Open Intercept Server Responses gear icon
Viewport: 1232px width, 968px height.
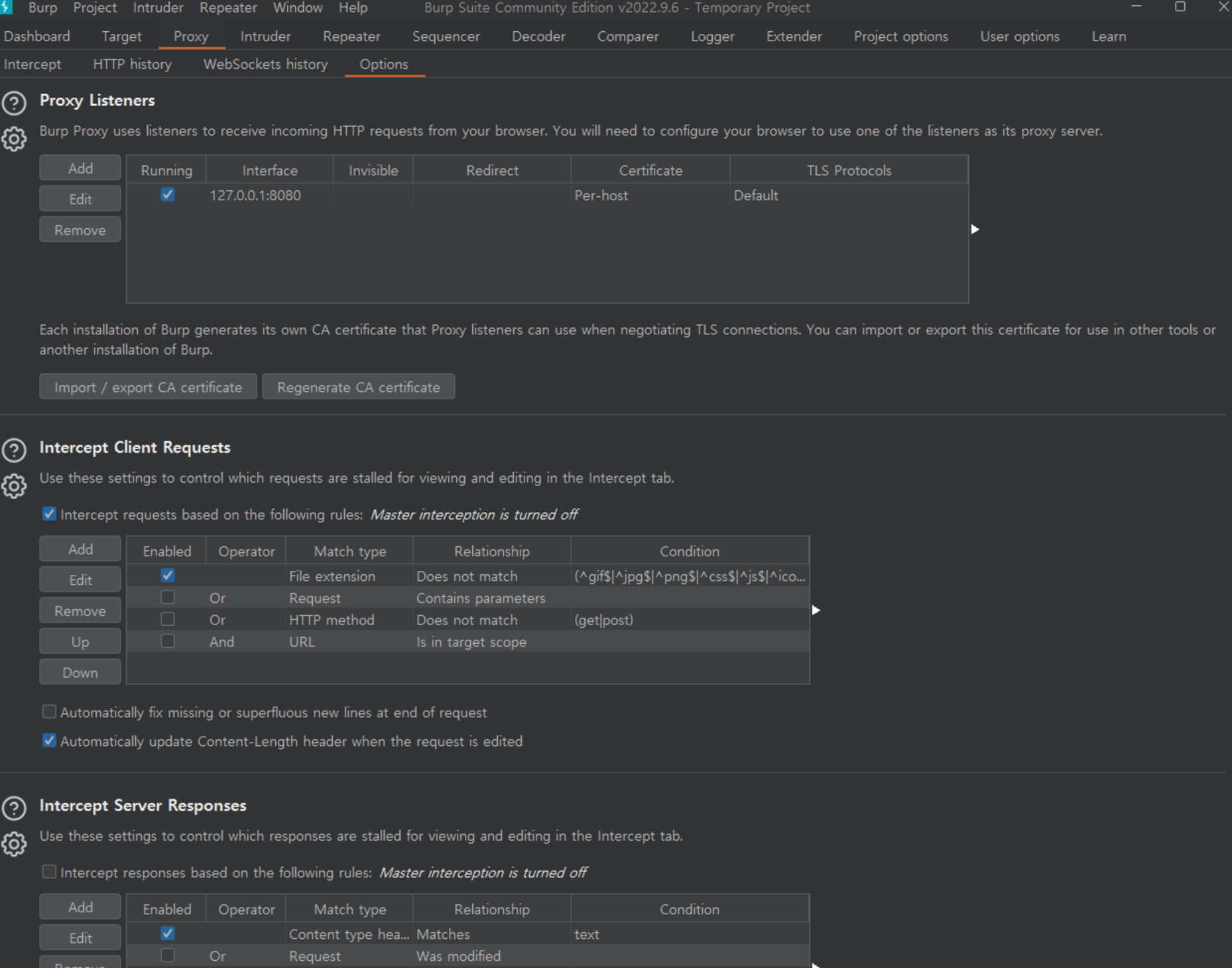pyautogui.click(x=14, y=844)
